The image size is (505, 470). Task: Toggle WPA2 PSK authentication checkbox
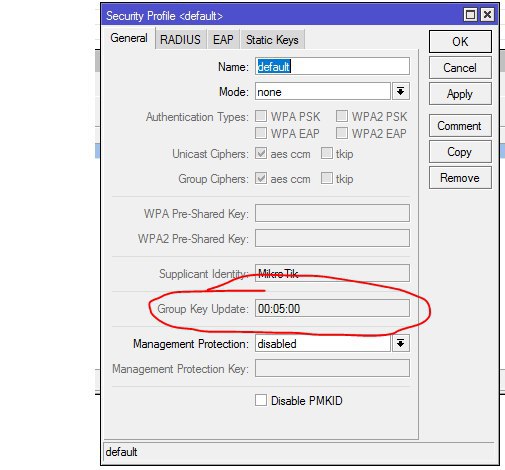(342, 116)
